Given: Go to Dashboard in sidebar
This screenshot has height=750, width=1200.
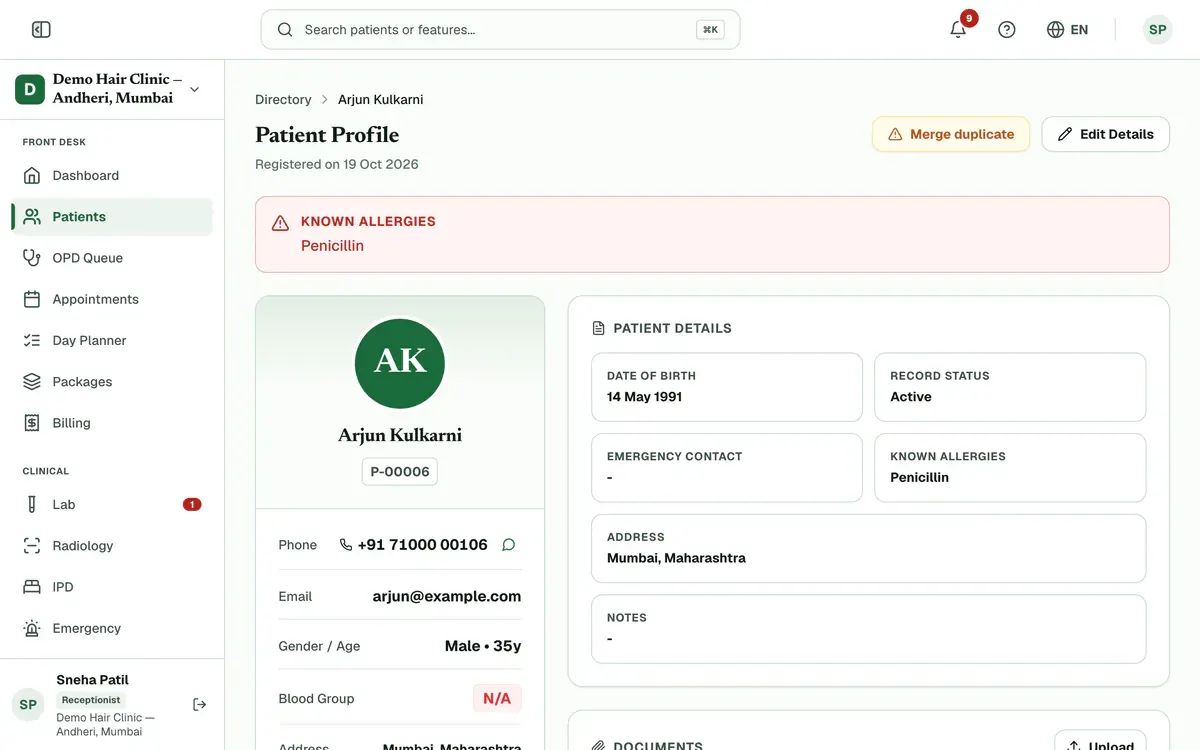Looking at the screenshot, I should [112, 175].
